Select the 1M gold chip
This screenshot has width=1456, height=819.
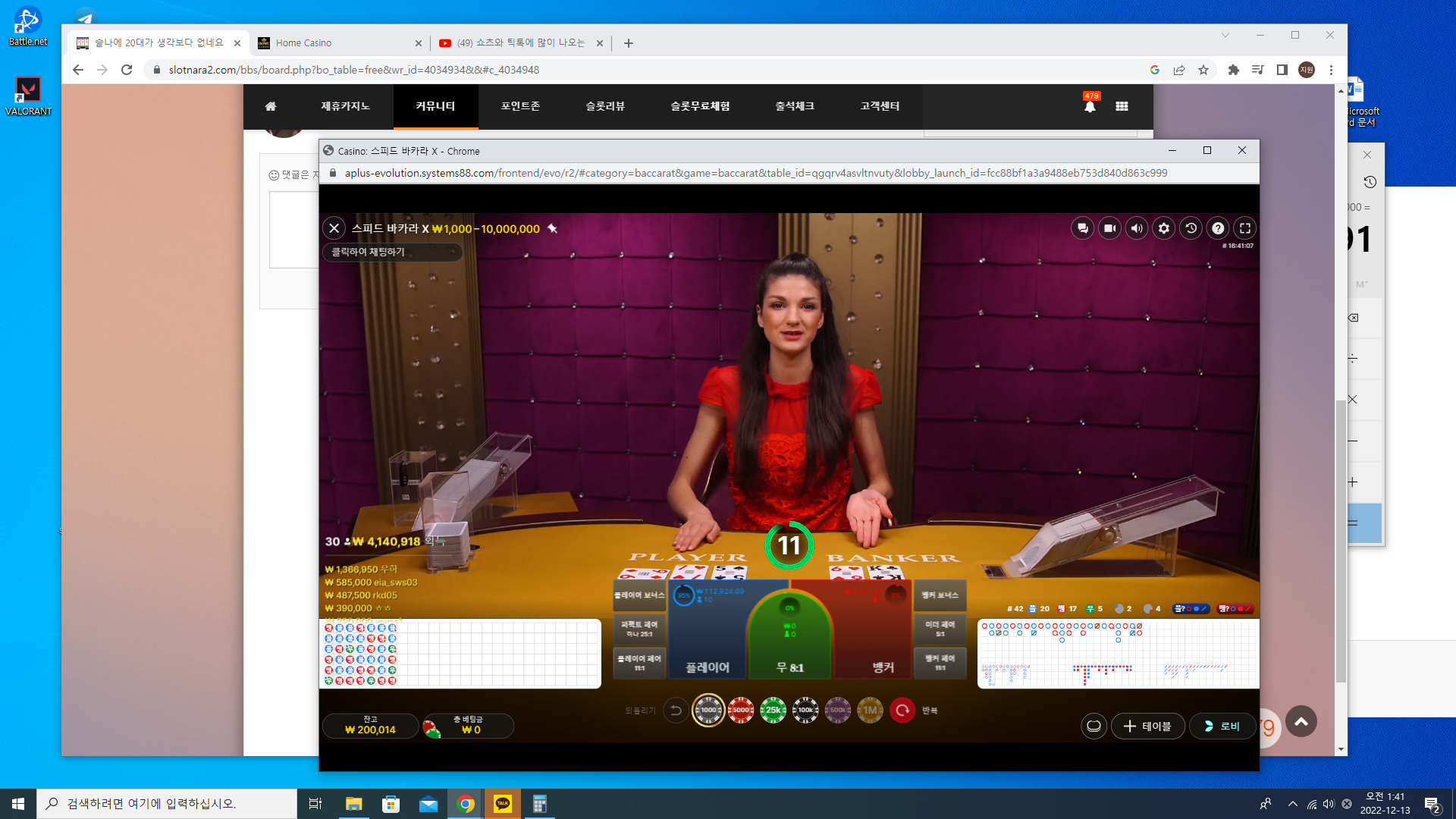click(x=870, y=711)
